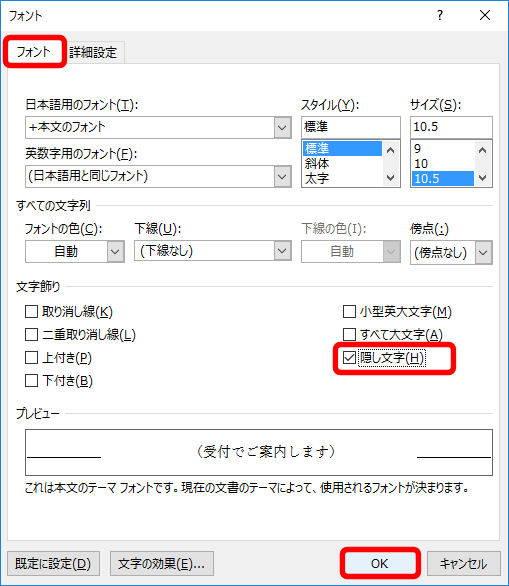Check the 上付き(P) superscript option

click(x=31, y=358)
